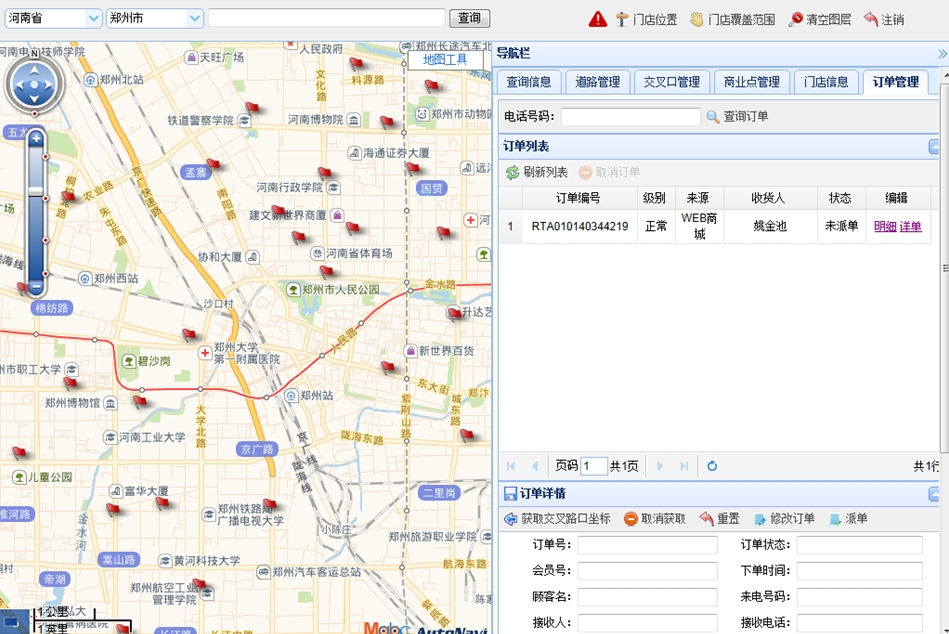
Task: Click 派单 dispatch button
Action: (x=849, y=518)
